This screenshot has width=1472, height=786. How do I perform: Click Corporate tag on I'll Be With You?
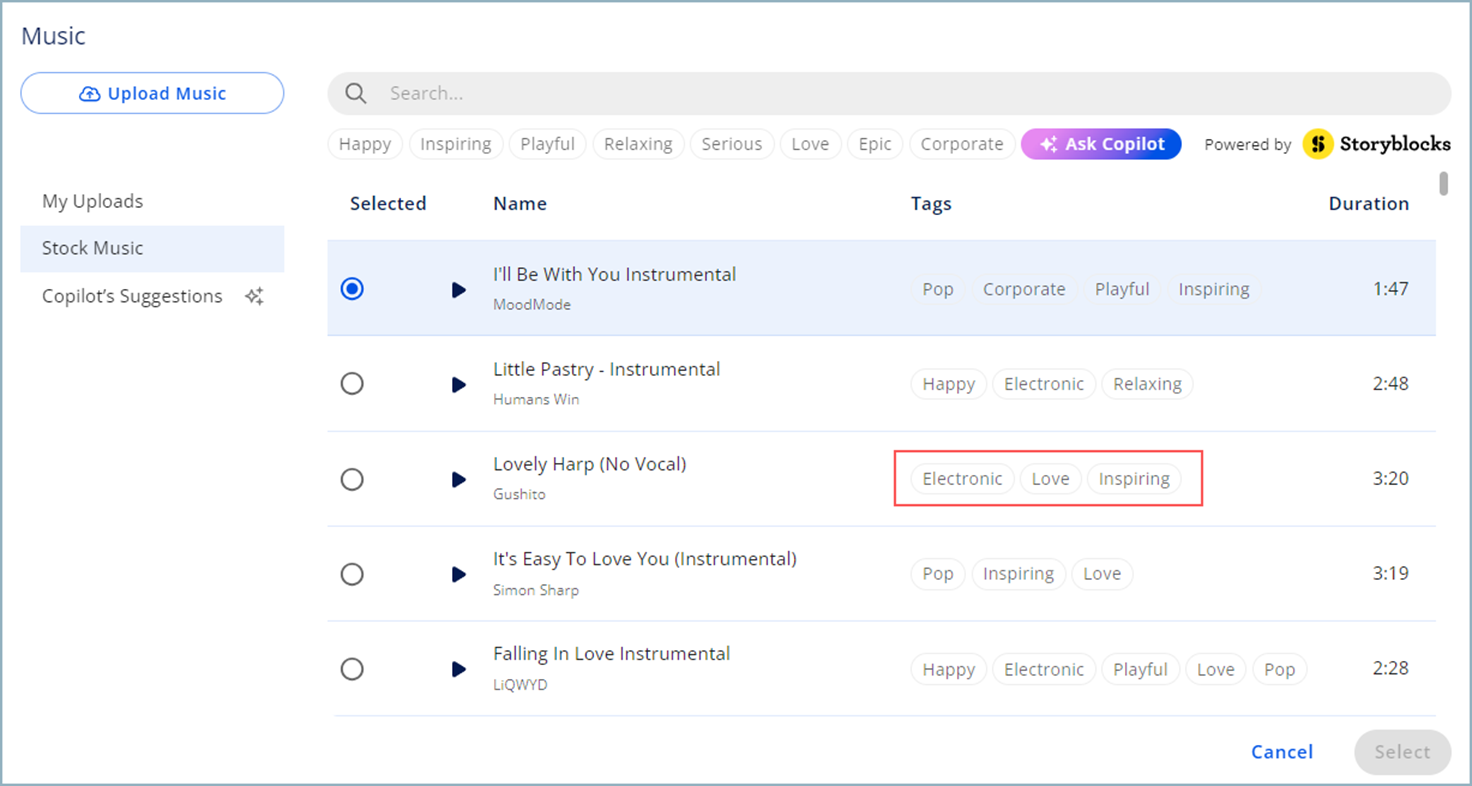(1024, 289)
